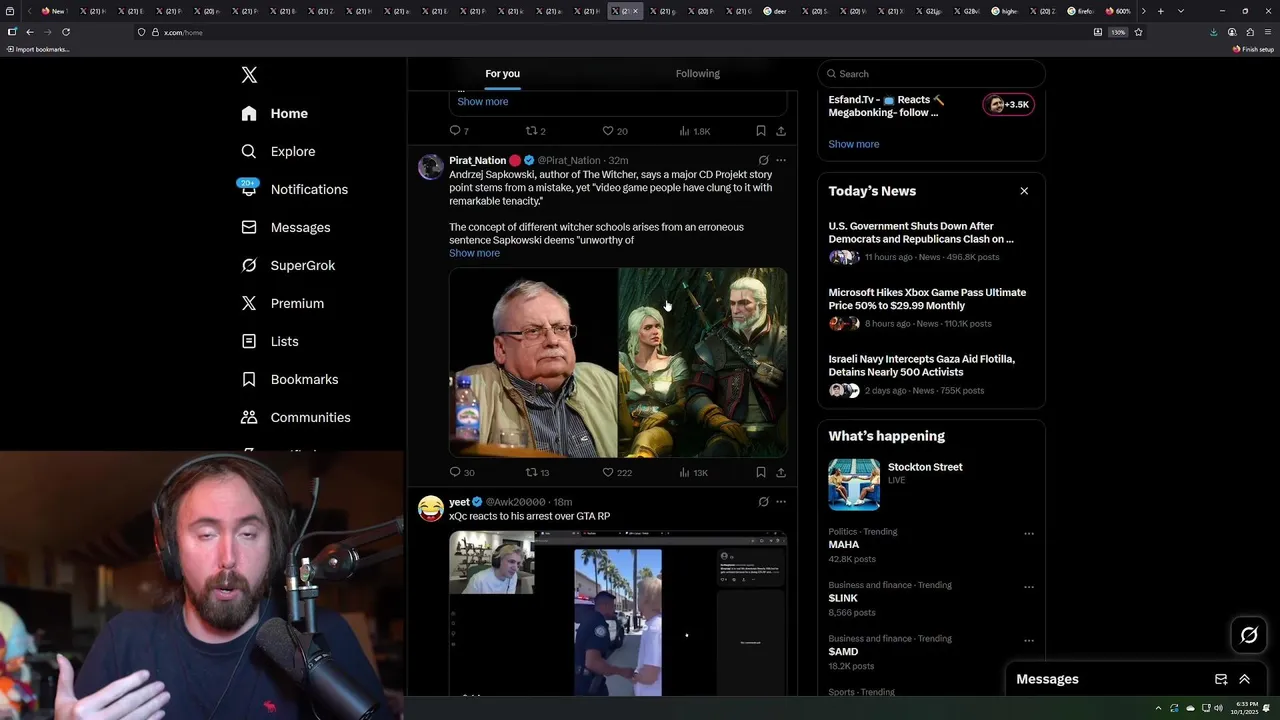Image resolution: width=1280 pixels, height=720 pixels.
Task: Open Israeli Navy Intercepts Flotilla news
Action: coord(931,374)
